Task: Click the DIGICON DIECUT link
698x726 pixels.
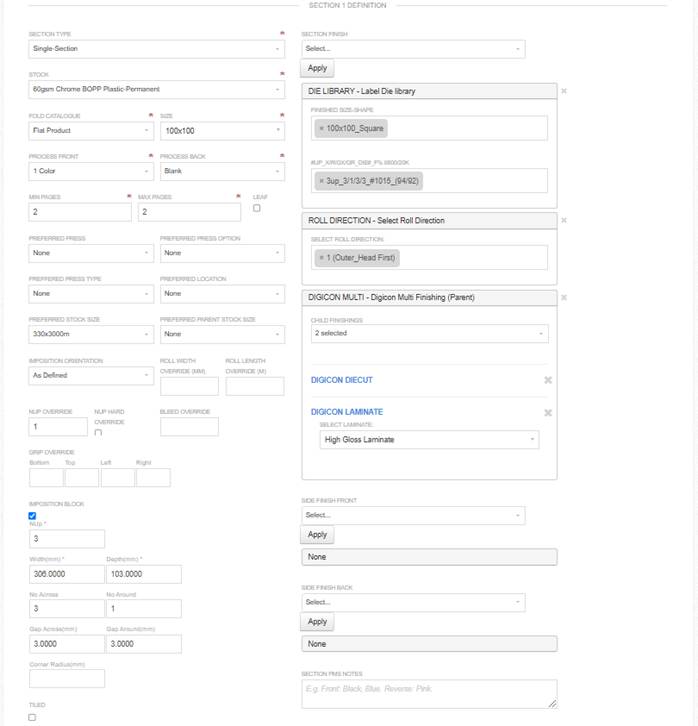Action: pyautogui.click(x=342, y=380)
